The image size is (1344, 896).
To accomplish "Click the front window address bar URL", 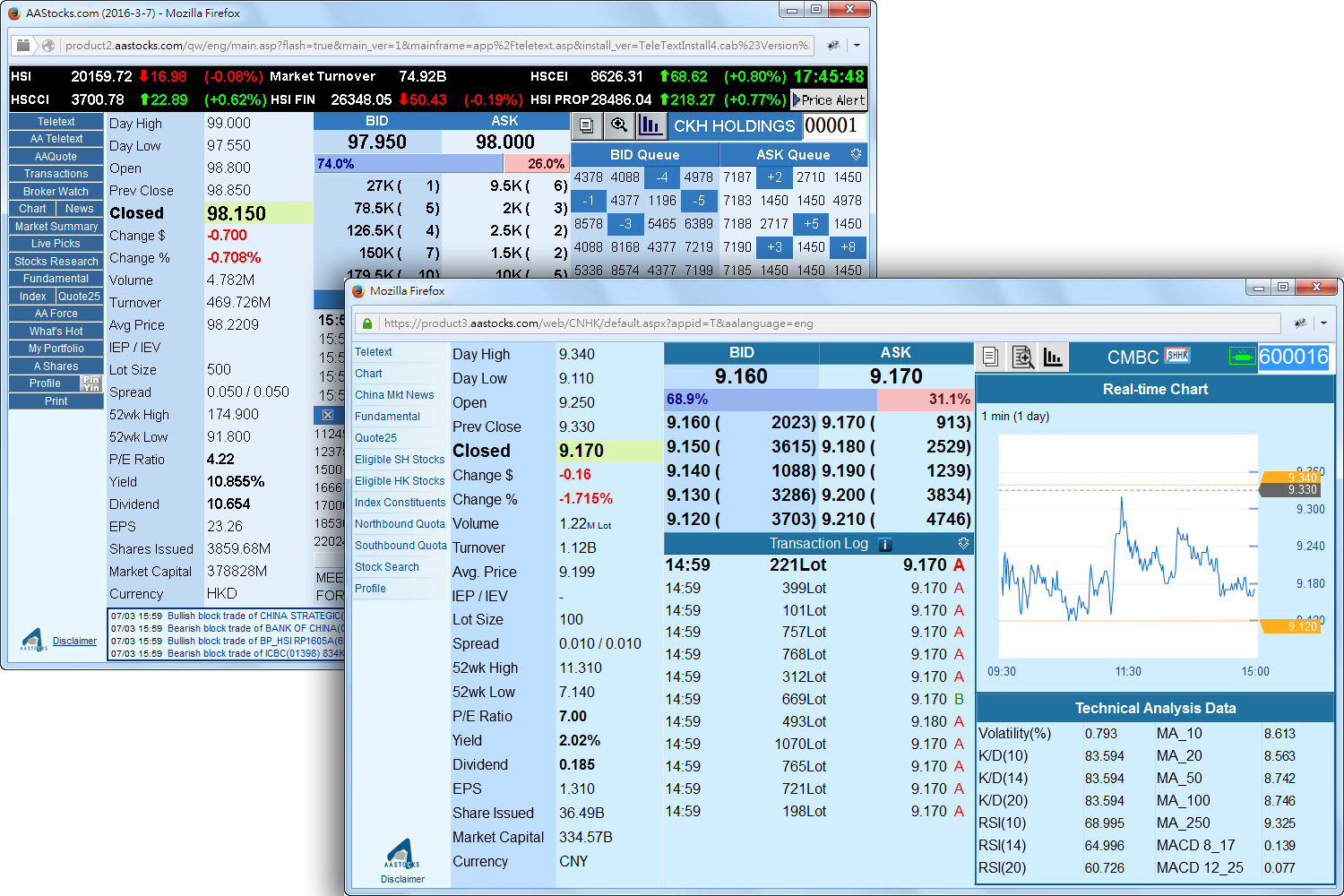I will 818,323.
